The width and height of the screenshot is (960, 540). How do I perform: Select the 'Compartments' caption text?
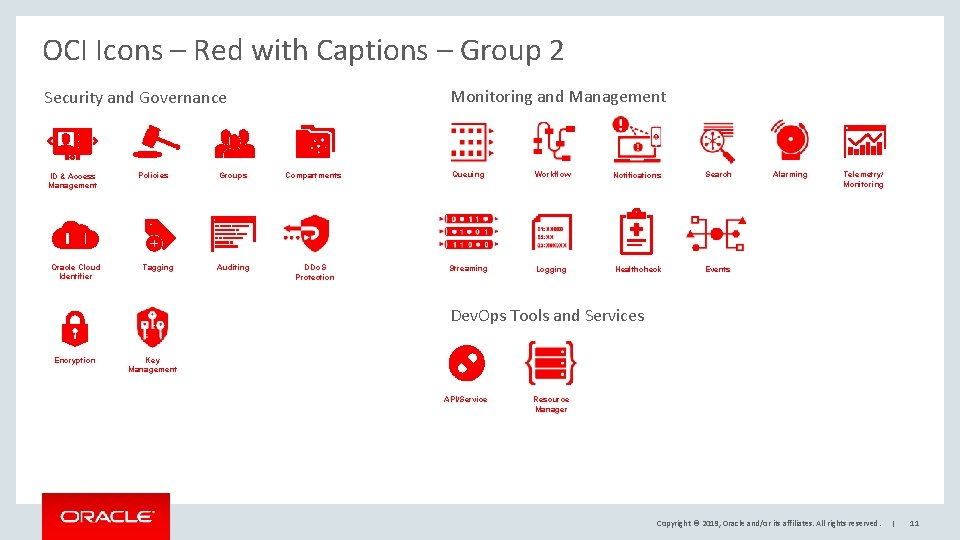click(313, 175)
